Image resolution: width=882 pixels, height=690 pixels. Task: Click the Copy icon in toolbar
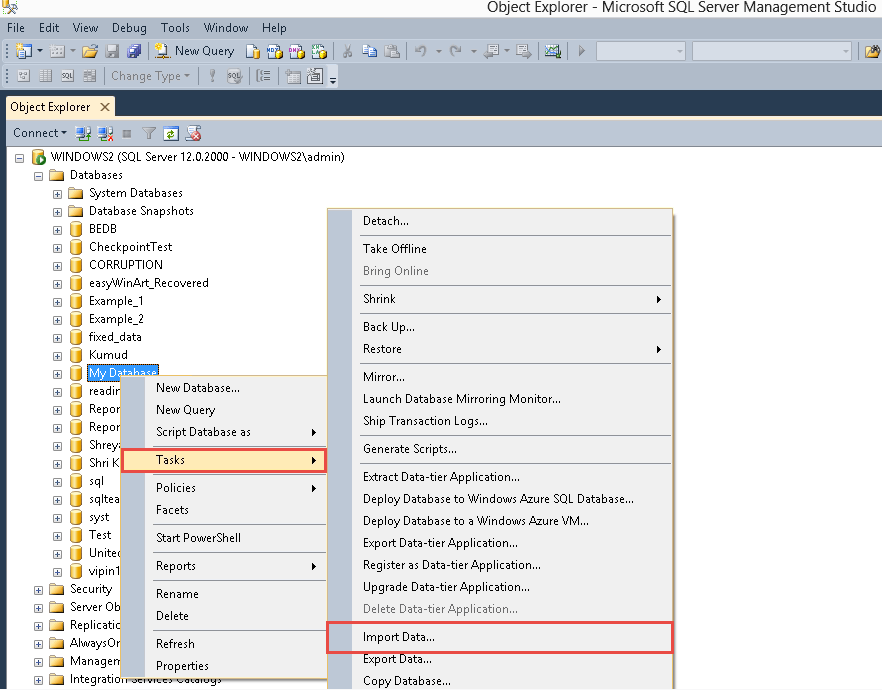pos(370,51)
